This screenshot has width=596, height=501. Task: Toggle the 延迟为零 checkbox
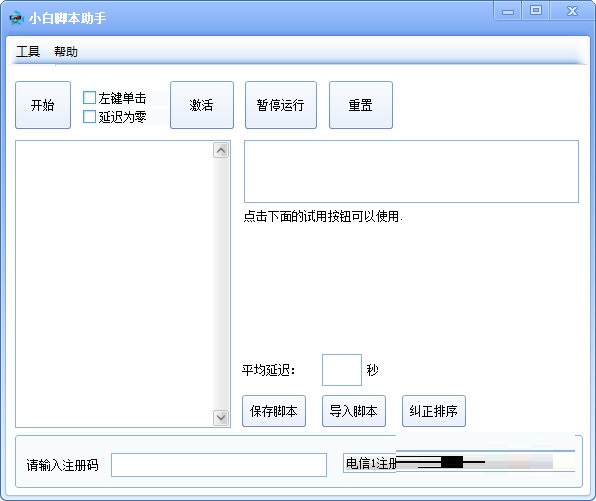tap(89, 117)
